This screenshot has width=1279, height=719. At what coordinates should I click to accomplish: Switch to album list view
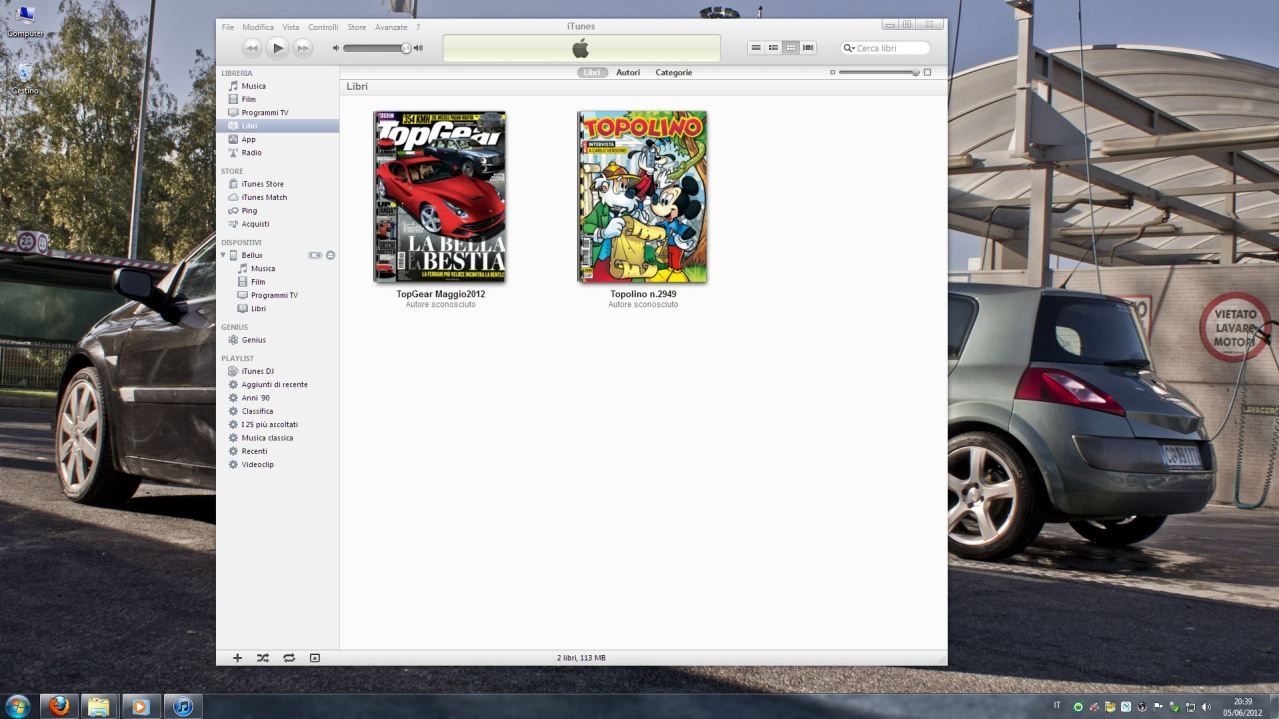pyautogui.click(x=773, y=48)
